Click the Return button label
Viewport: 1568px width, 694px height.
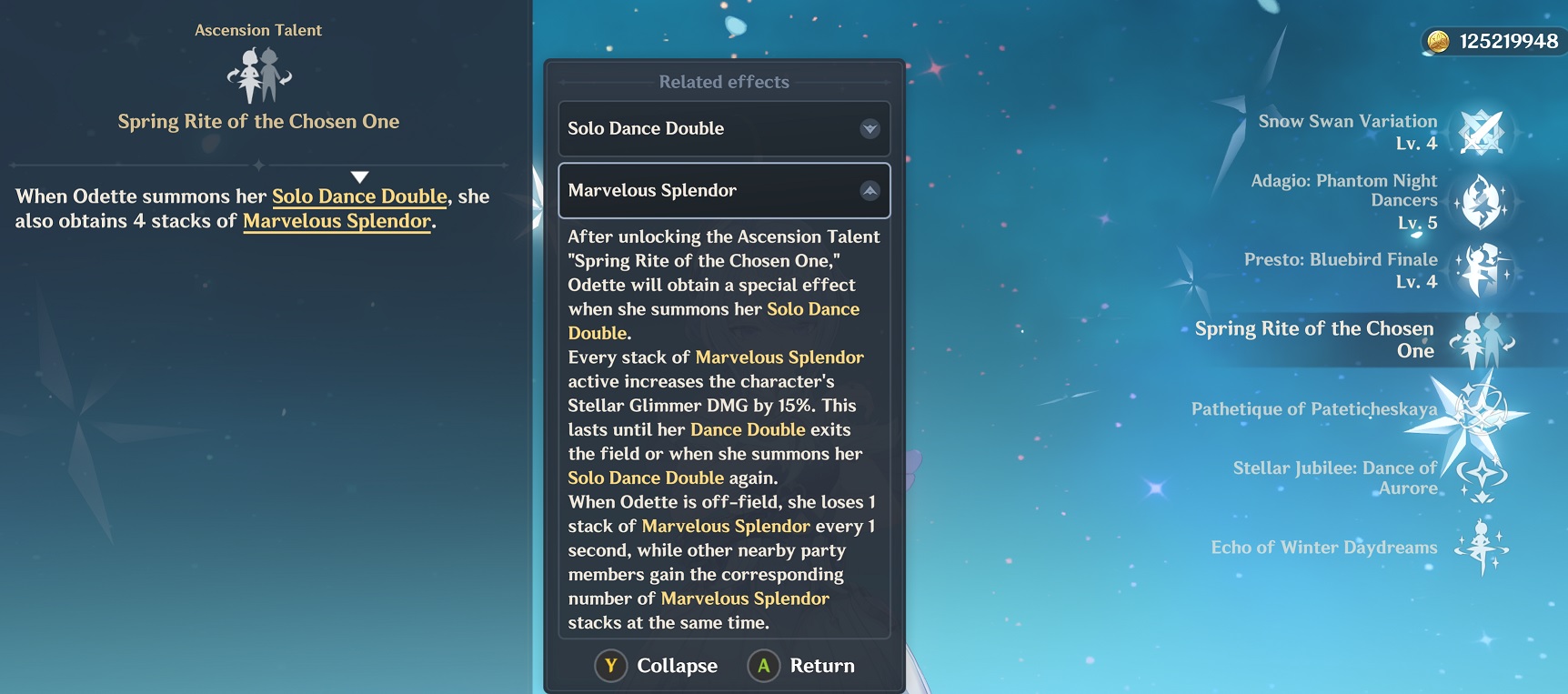(x=822, y=666)
